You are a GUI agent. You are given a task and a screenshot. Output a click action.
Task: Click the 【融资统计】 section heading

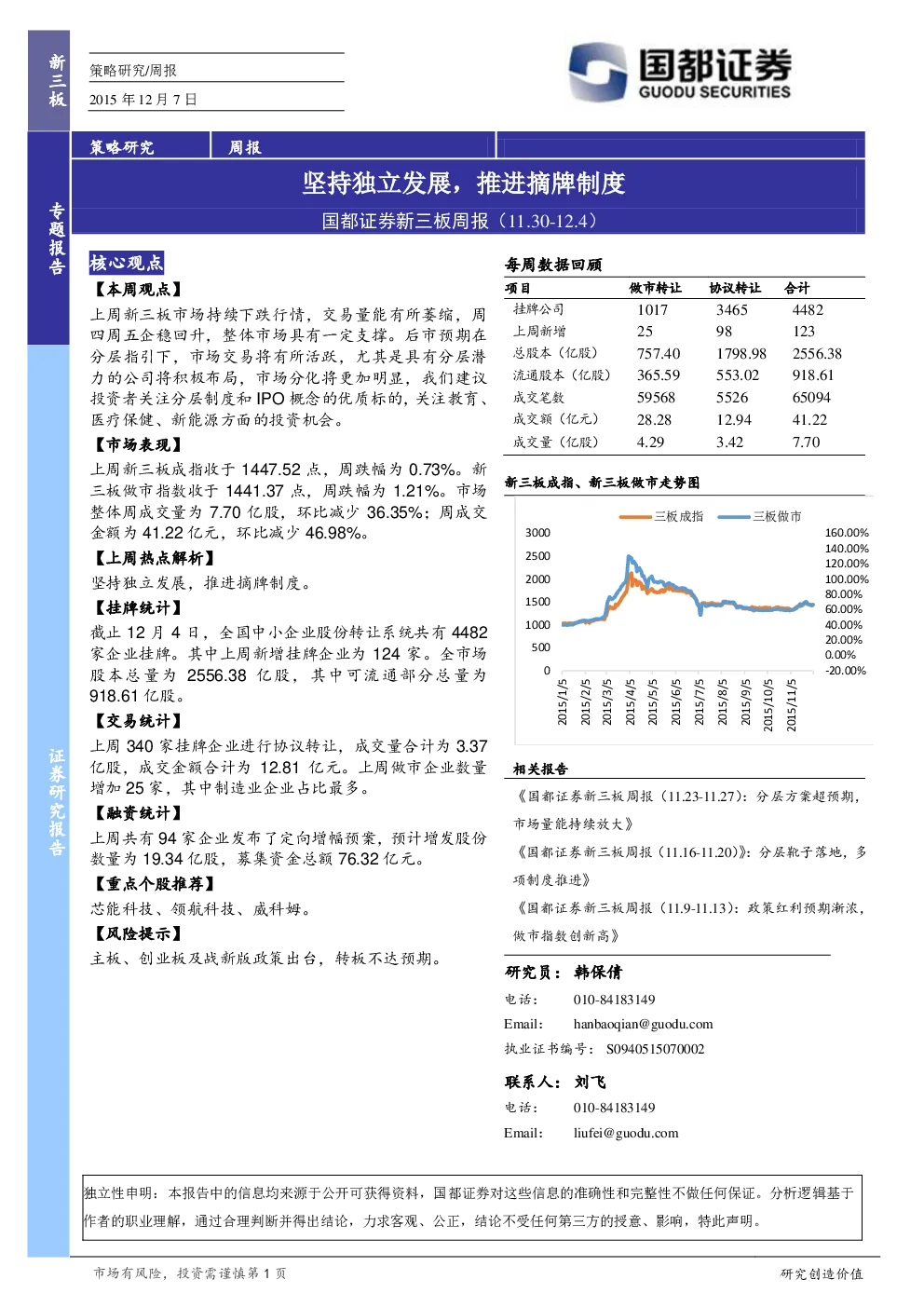(x=137, y=813)
